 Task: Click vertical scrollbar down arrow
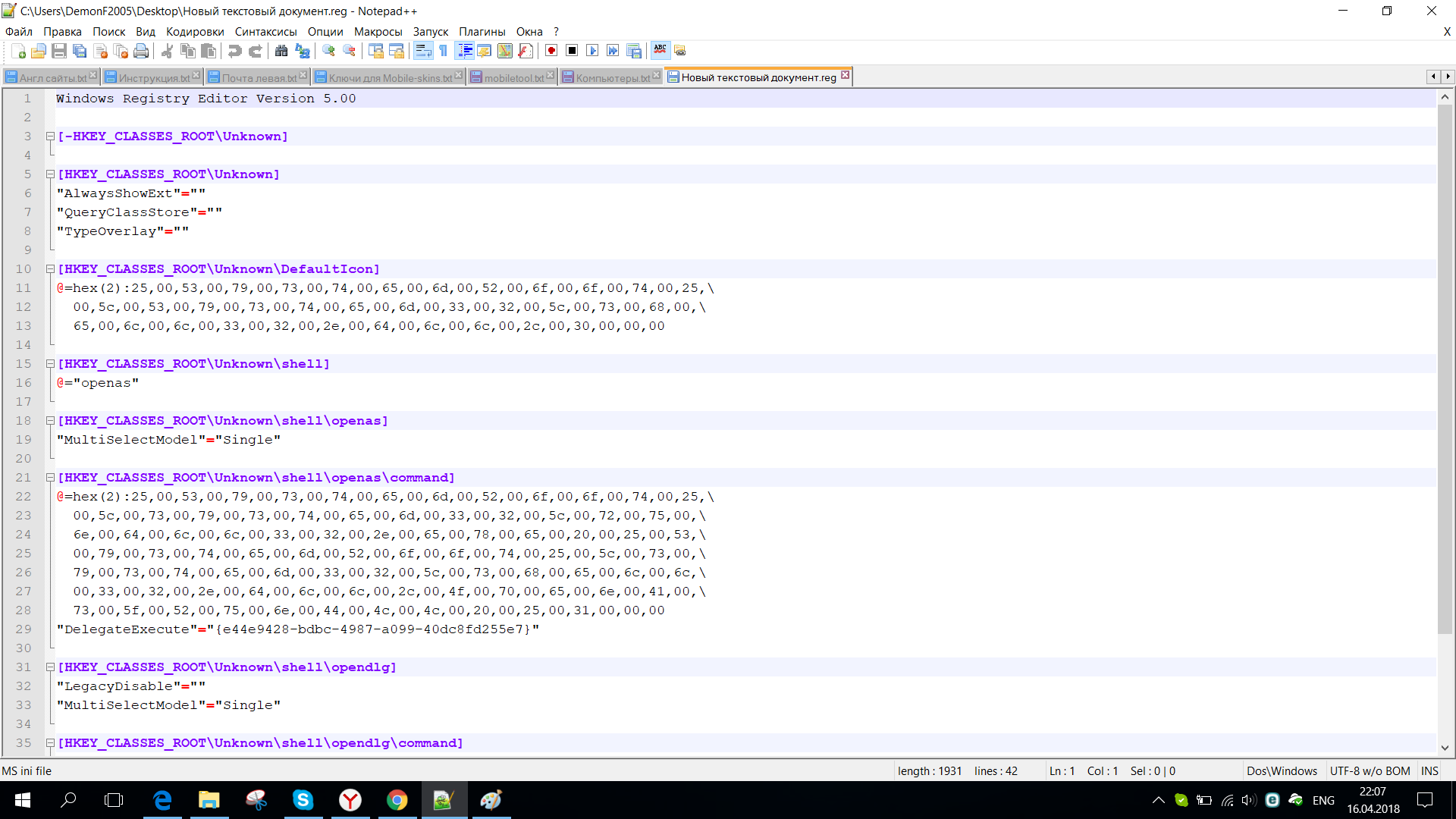click(1445, 747)
